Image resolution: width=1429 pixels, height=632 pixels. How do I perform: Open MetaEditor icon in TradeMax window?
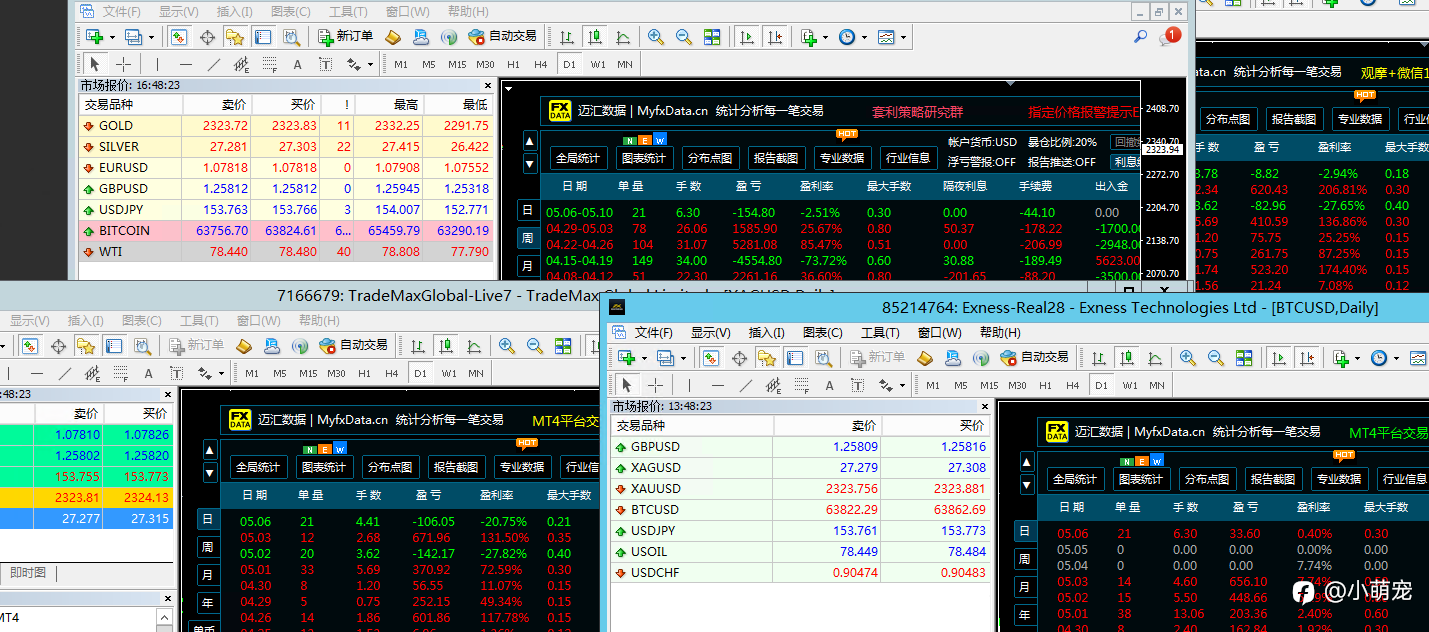243,345
